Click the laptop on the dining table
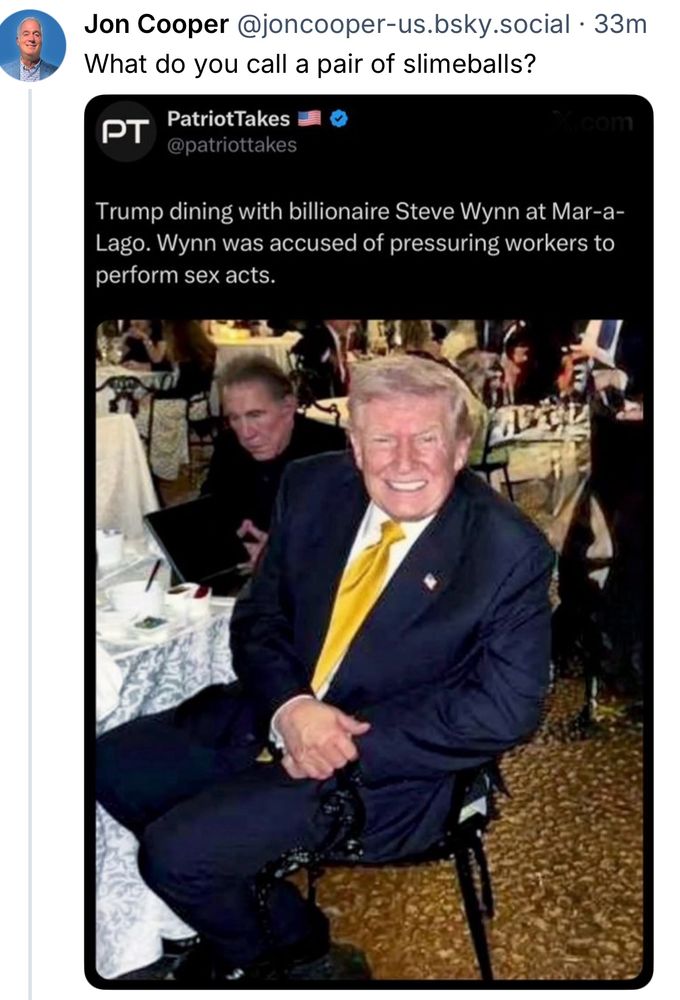 click(x=197, y=541)
